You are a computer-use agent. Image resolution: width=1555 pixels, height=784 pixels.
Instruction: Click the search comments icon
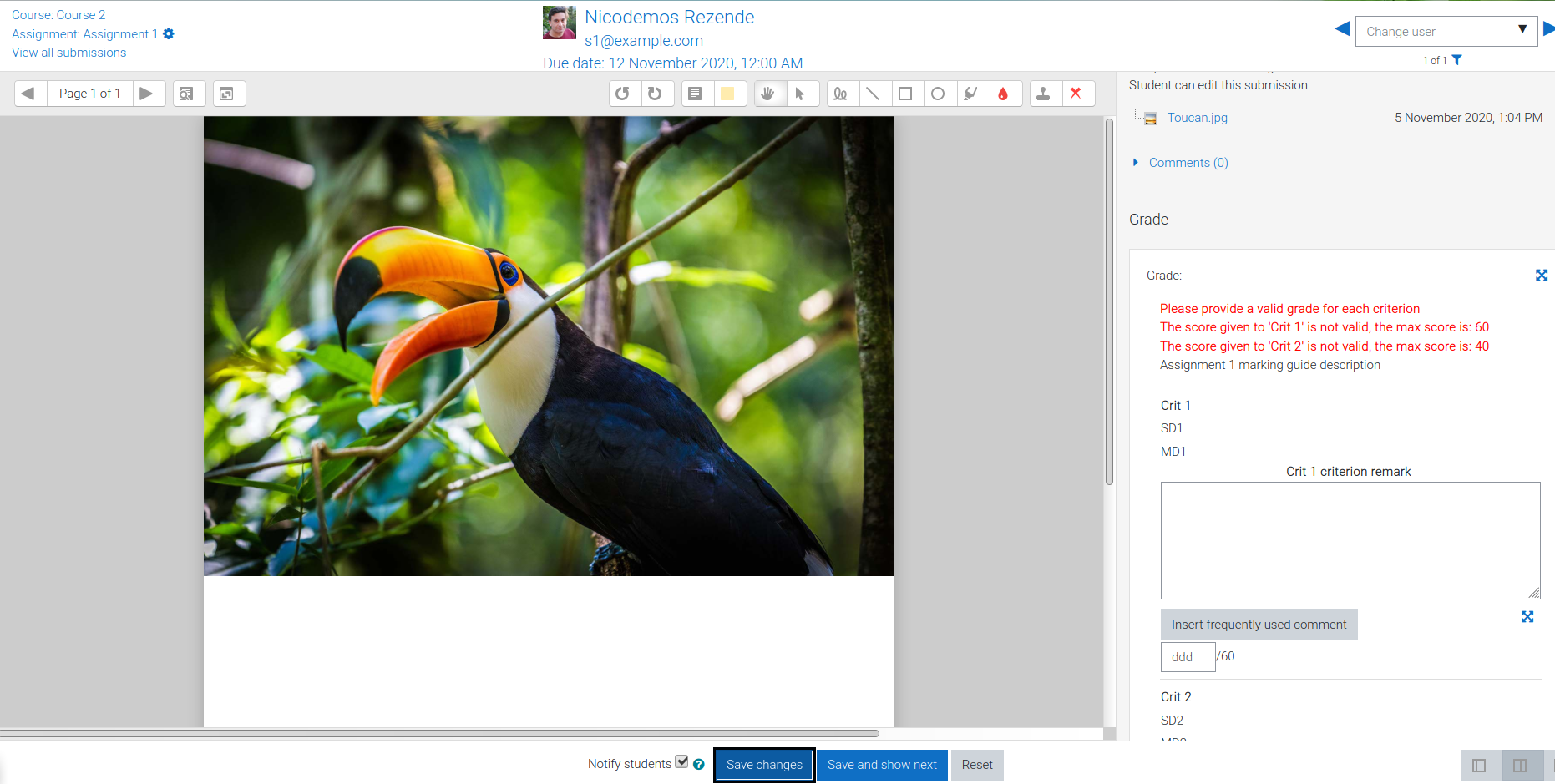(187, 94)
